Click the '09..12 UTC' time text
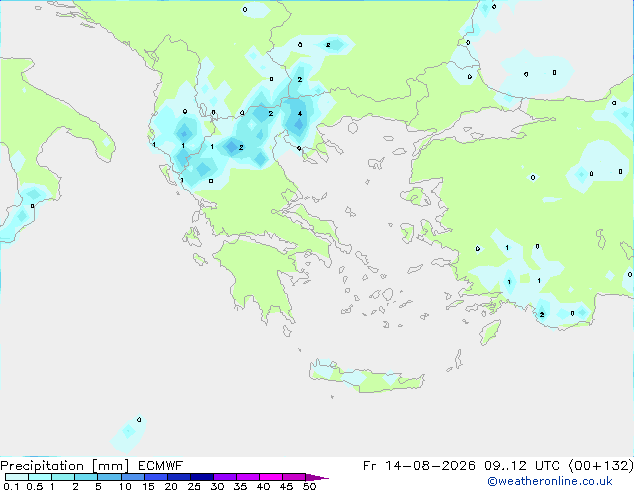This screenshot has height=490, width=634. pos(522,466)
